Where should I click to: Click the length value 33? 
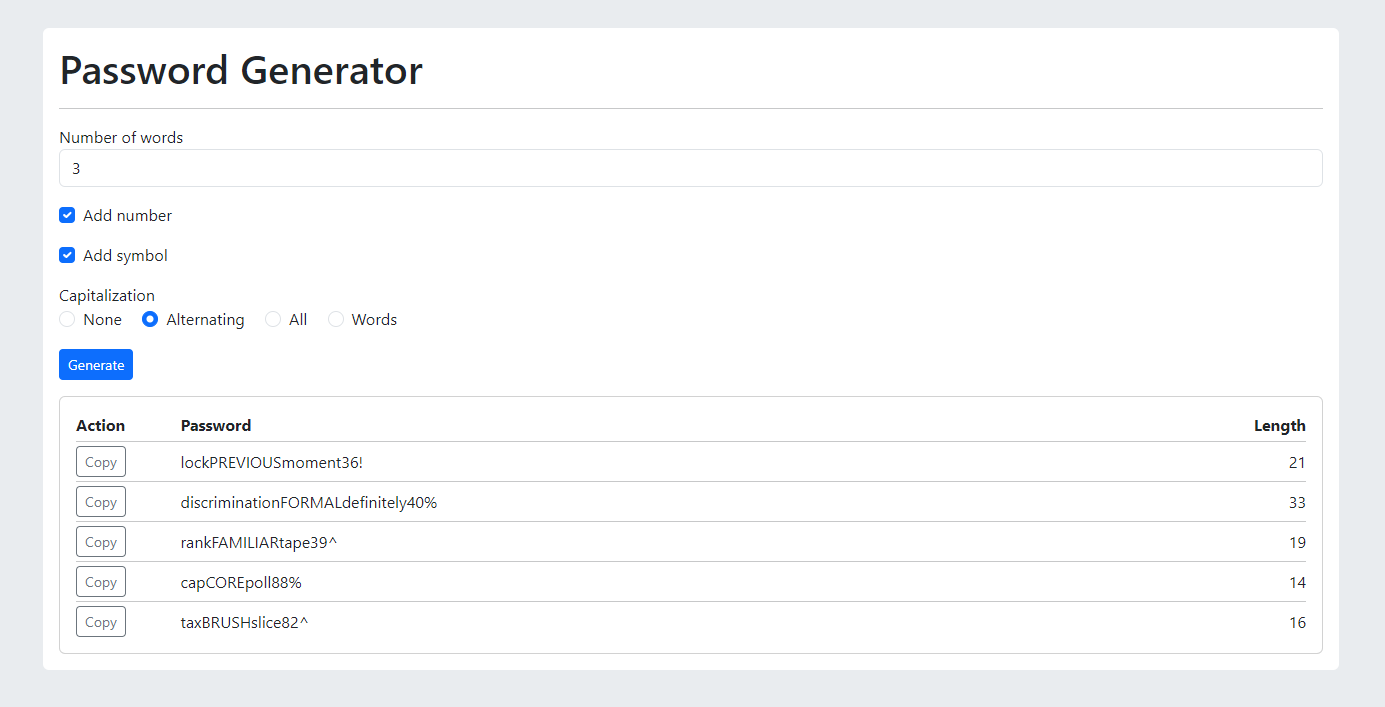point(1297,501)
